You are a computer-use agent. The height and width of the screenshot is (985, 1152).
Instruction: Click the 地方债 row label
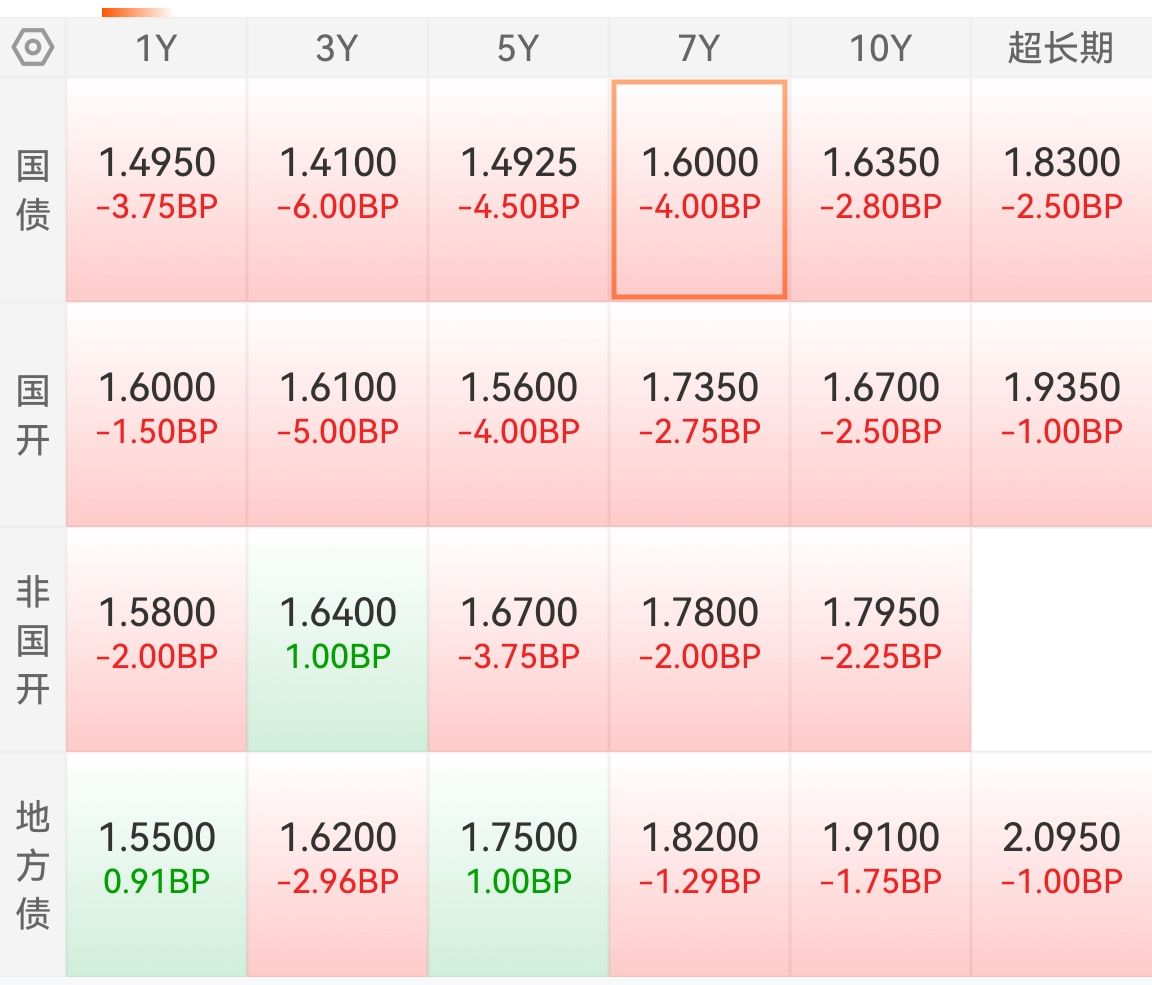[x=33, y=864]
